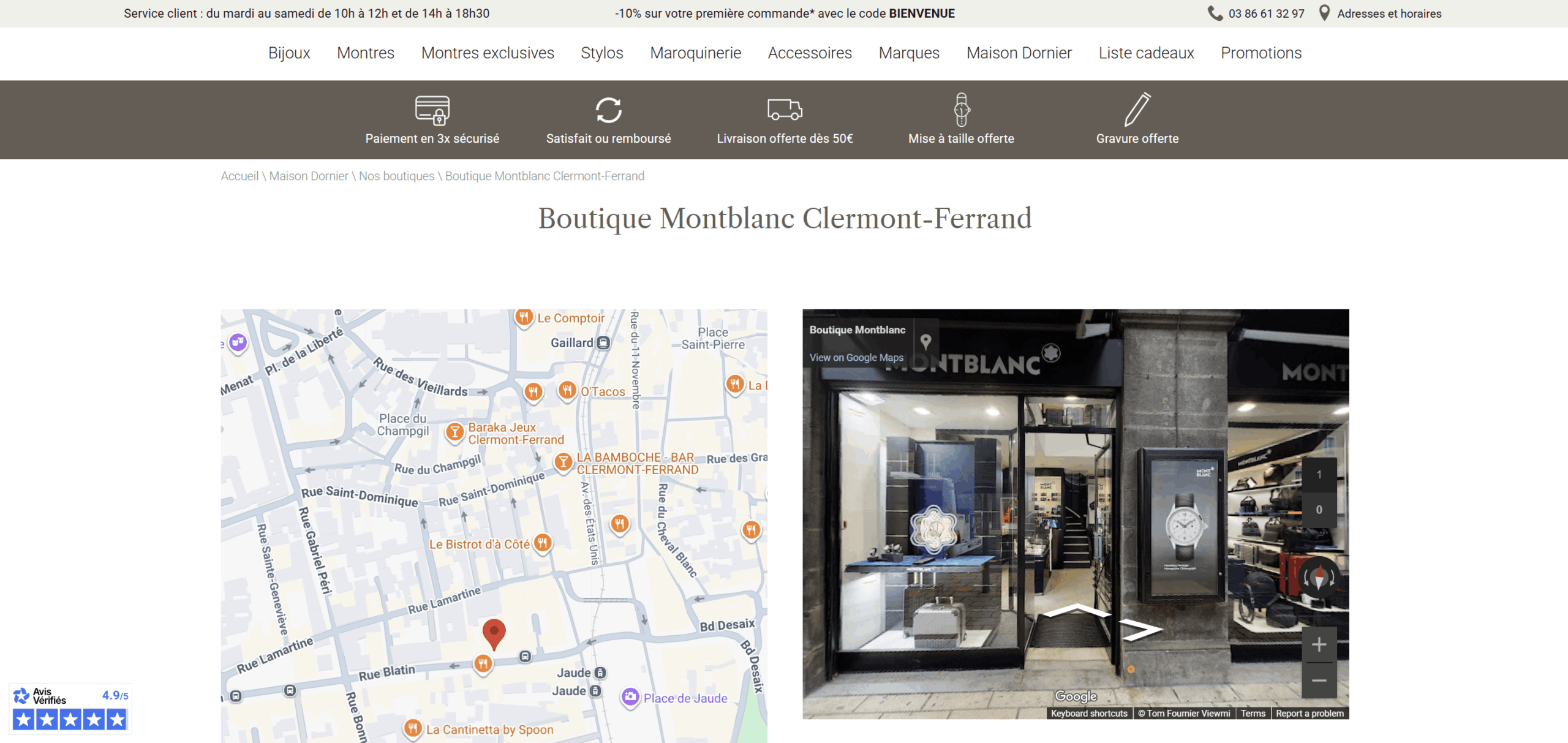Zoom out the street view with minus button
Viewport: 1568px width, 743px height.
(x=1319, y=681)
